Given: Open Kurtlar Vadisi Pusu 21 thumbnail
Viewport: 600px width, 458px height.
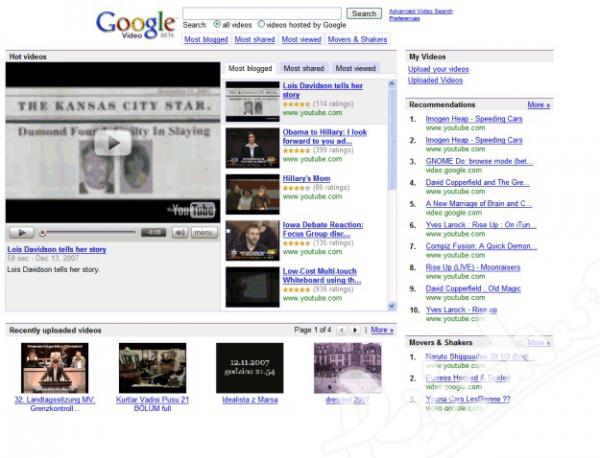Looking at the screenshot, I should pyautogui.click(x=152, y=368).
